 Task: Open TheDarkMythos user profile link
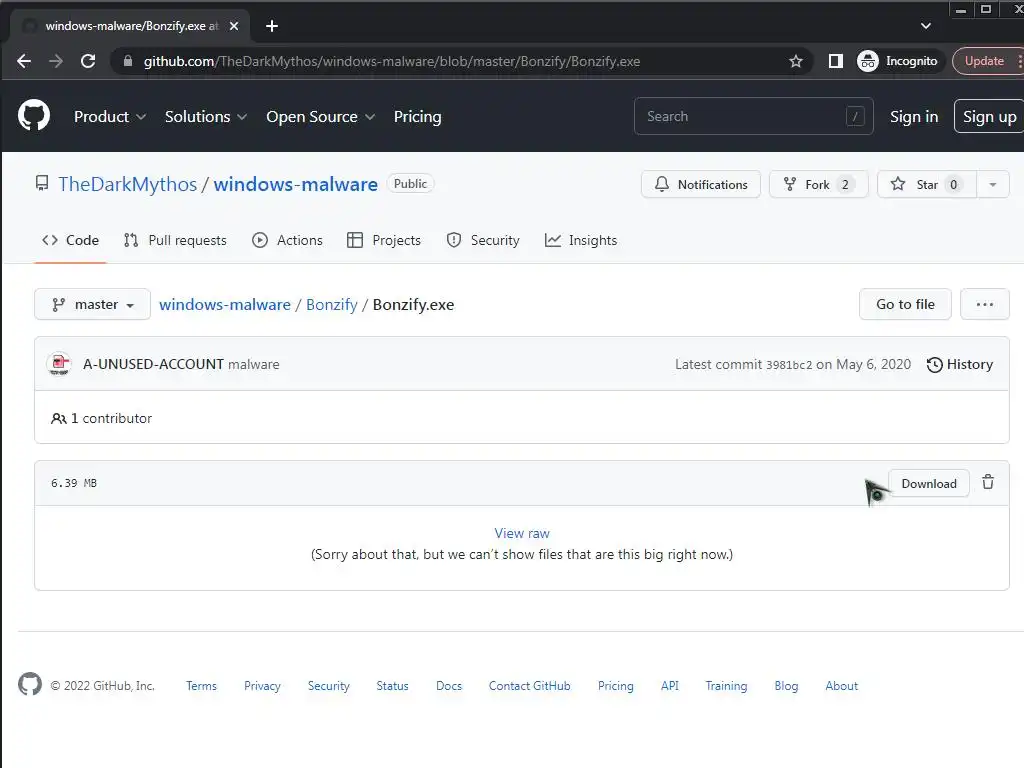coord(127,184)
